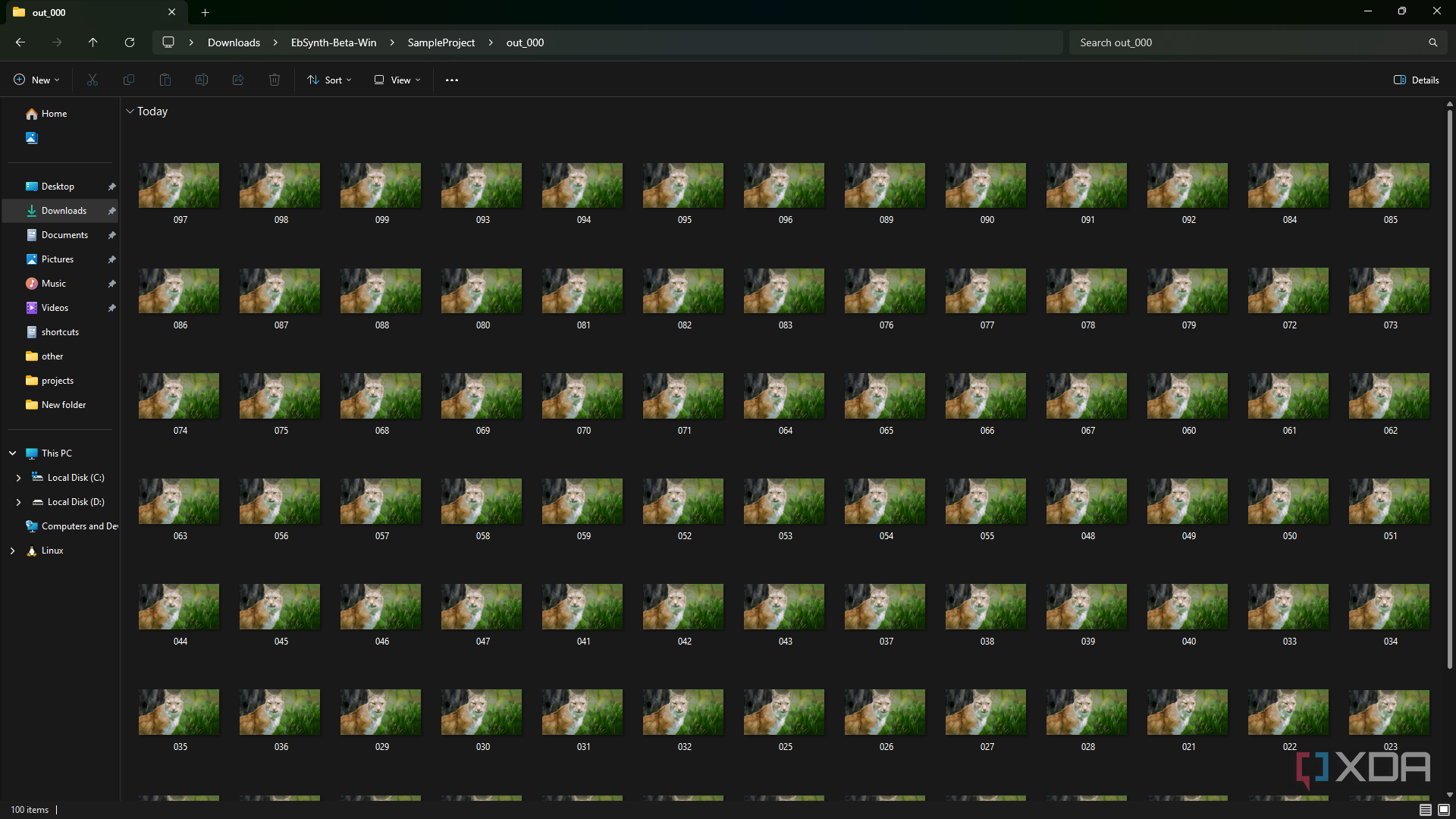Click the Share toolbar icon

click(x=238, y=80)
